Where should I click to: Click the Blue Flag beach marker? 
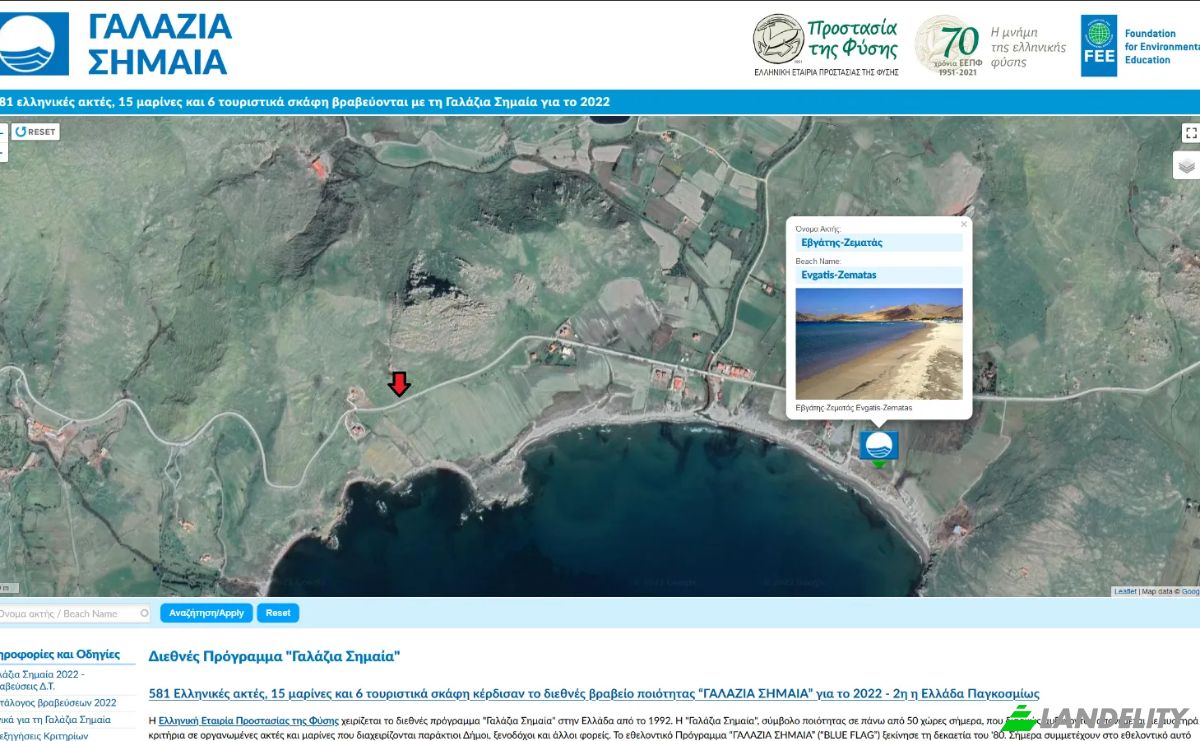[x=879, y=445]
